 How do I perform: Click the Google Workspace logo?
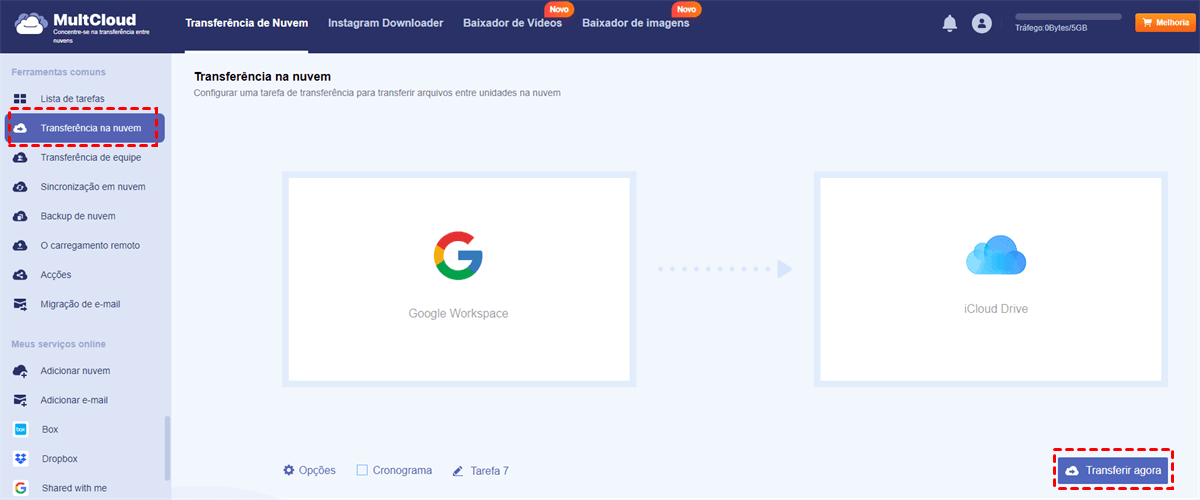tap(458, 256)
